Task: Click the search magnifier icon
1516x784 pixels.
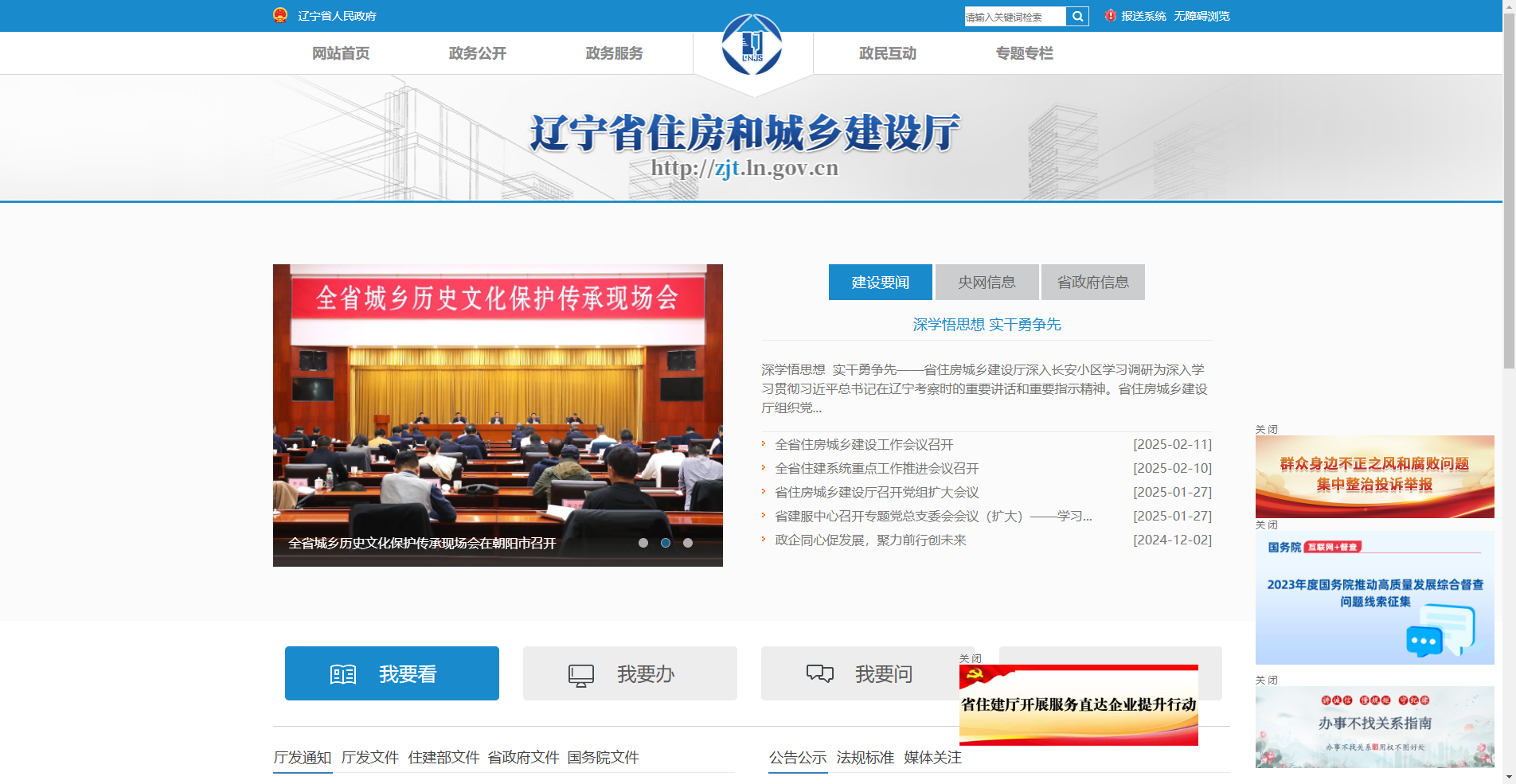Action: click(x=1078, y=16)
